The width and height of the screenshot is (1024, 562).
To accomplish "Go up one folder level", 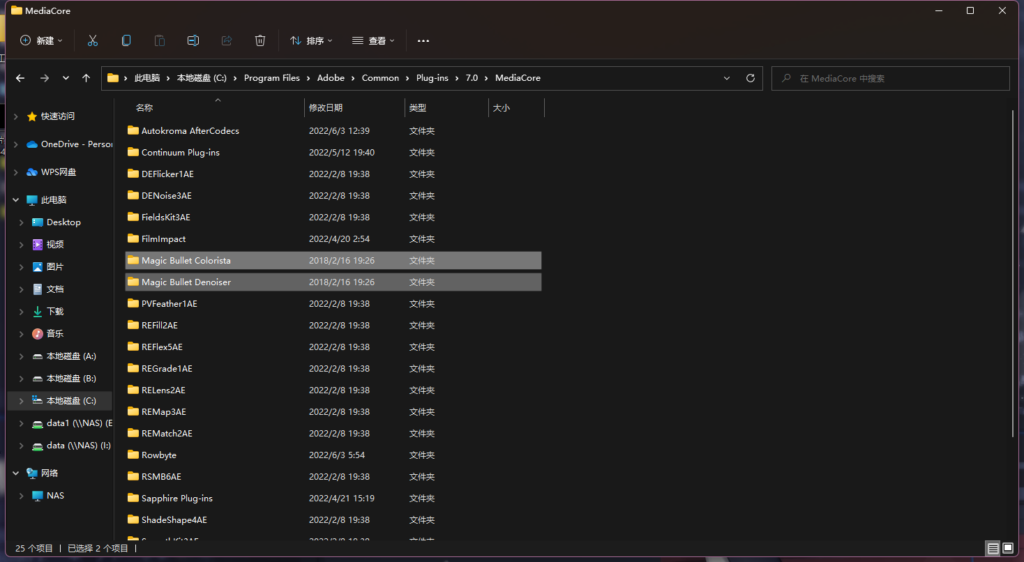I will (x=86, y=78).
